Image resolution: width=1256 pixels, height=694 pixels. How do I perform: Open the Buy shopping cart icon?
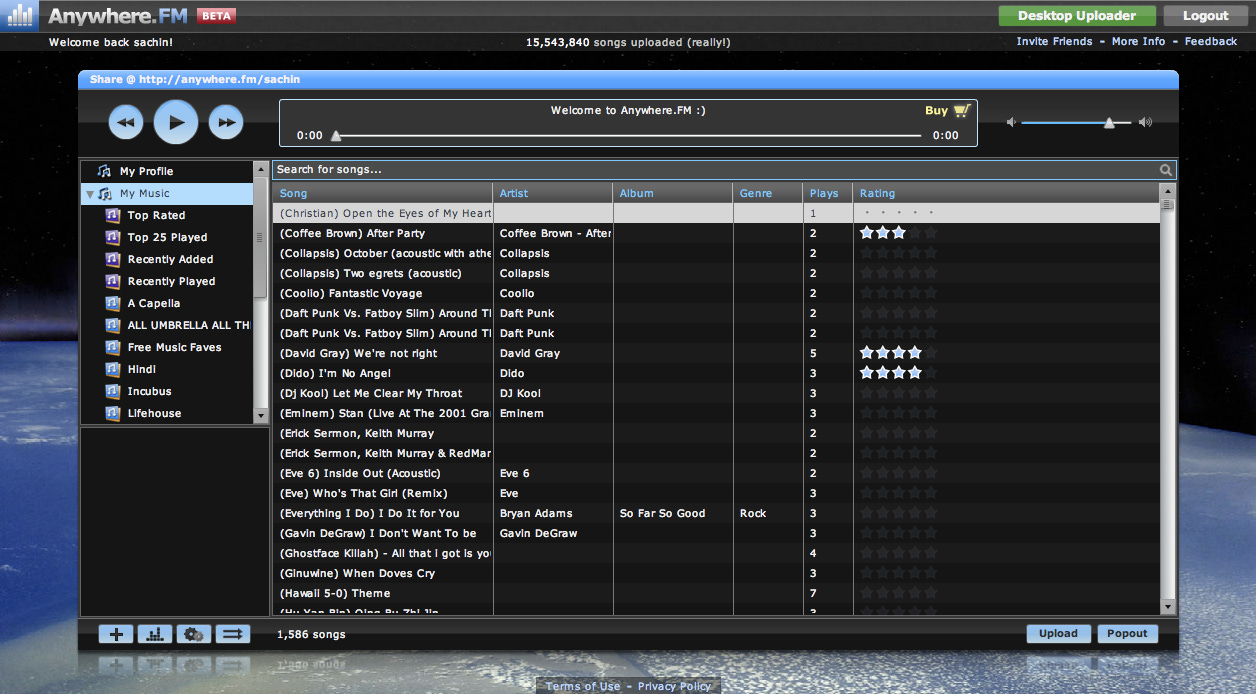[961, 111]
